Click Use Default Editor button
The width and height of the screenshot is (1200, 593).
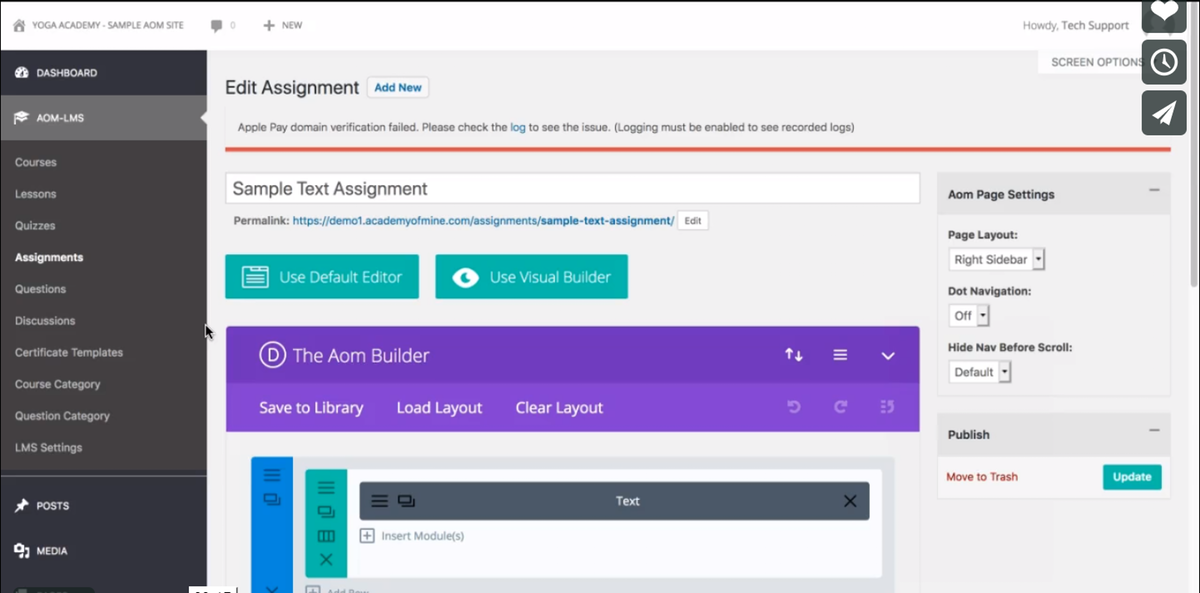322,277
